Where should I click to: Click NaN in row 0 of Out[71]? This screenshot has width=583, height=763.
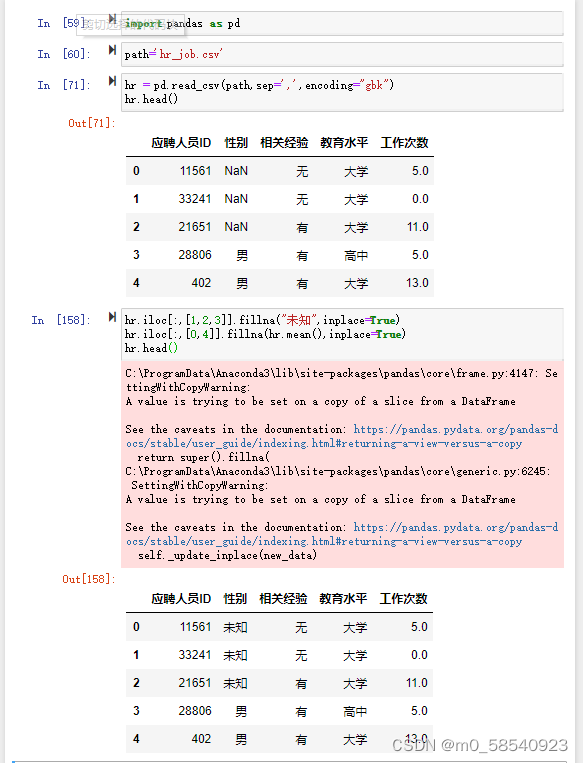(x=236, y=171)
